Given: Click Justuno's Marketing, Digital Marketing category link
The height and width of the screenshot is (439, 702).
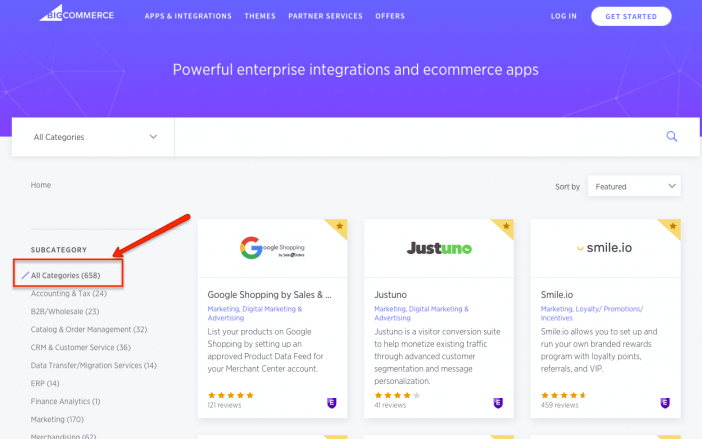Looking at the screenshot, I should [421, 313].
